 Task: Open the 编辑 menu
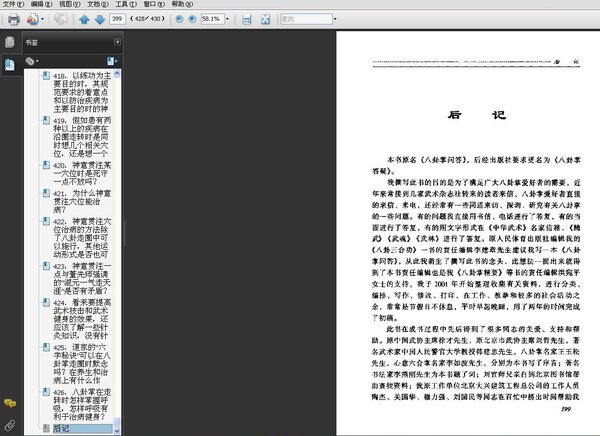41,4
